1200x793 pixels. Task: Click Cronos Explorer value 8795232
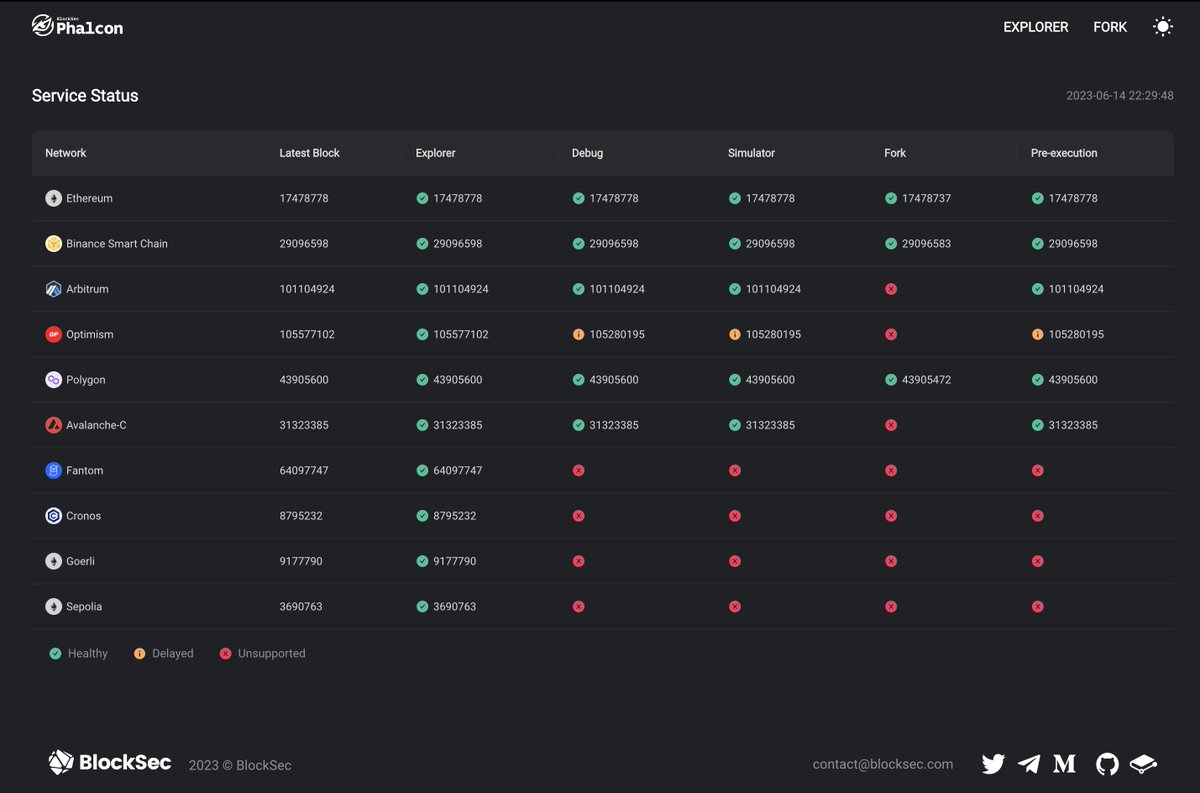[455, 516]
